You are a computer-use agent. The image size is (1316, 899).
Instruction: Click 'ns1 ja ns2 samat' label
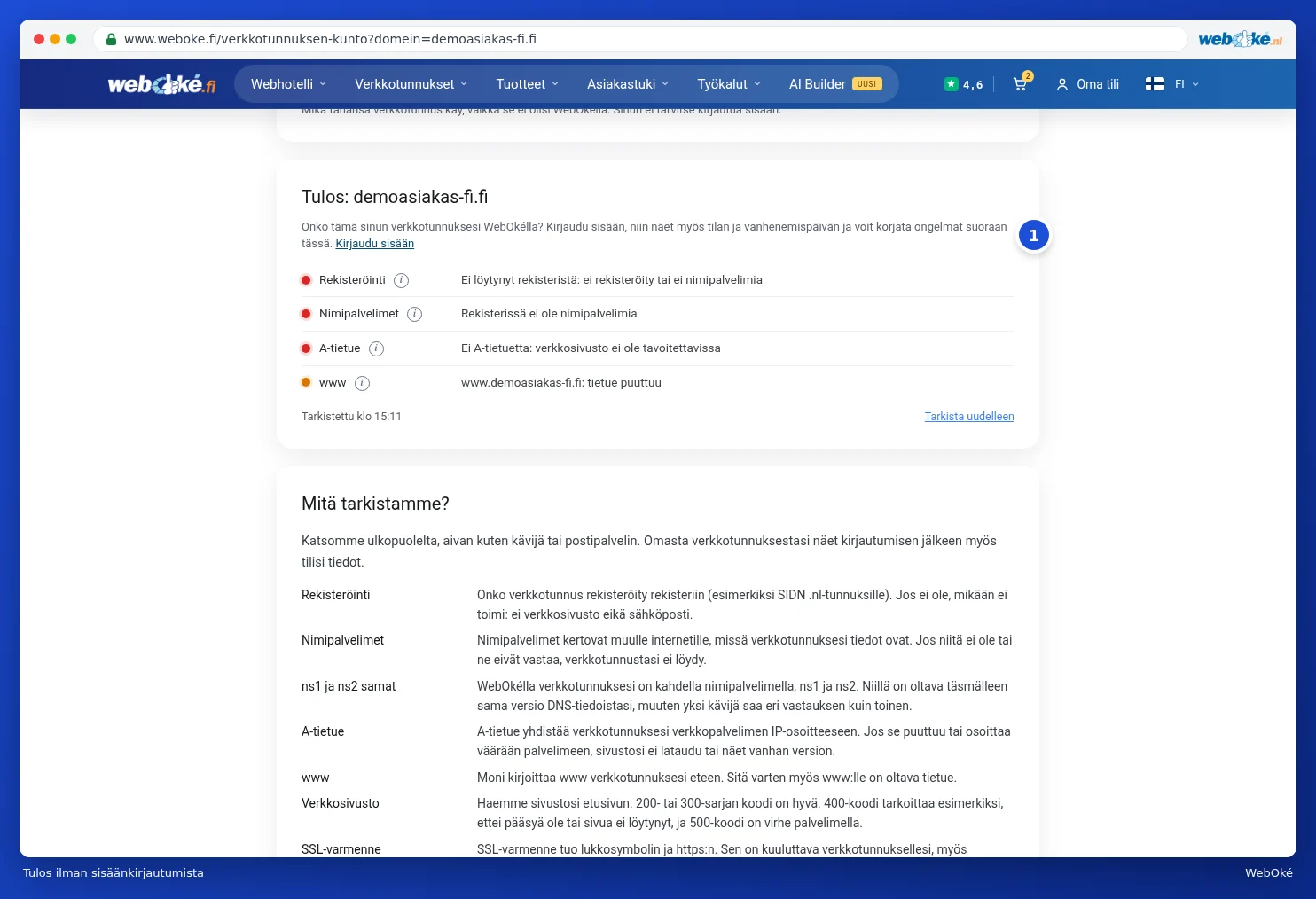(349, 686)
